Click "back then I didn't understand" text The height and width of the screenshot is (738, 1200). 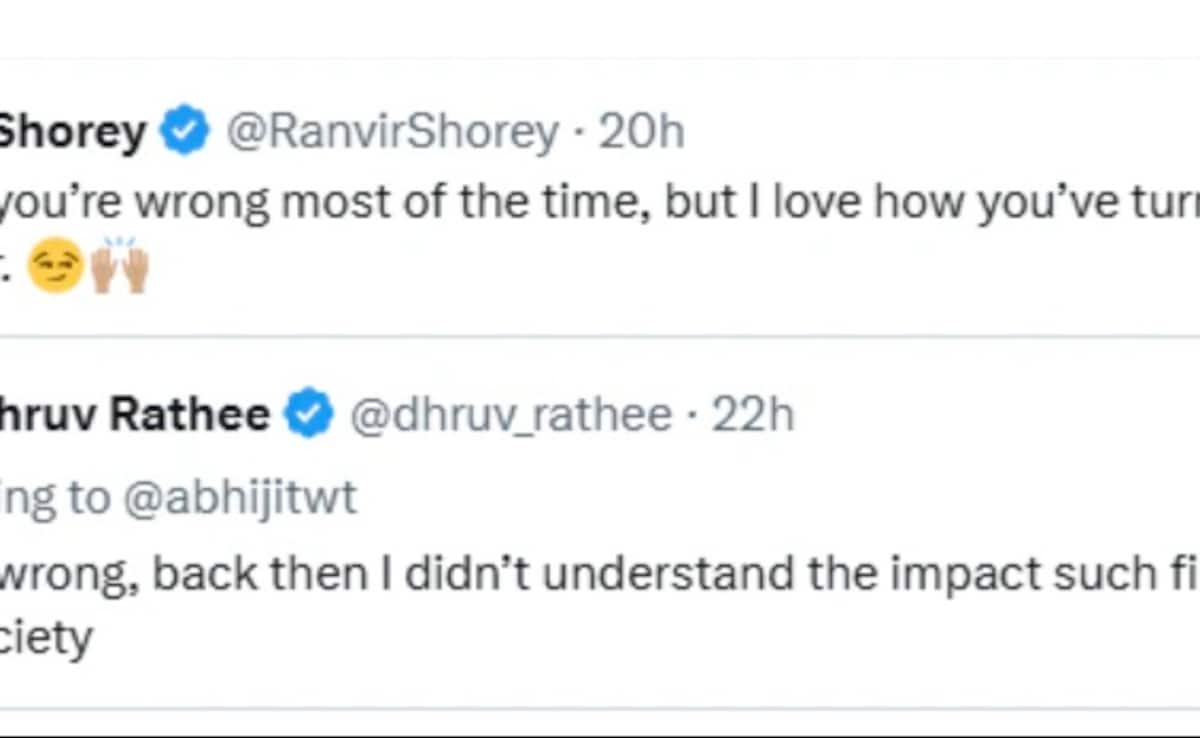pos(391,575)
